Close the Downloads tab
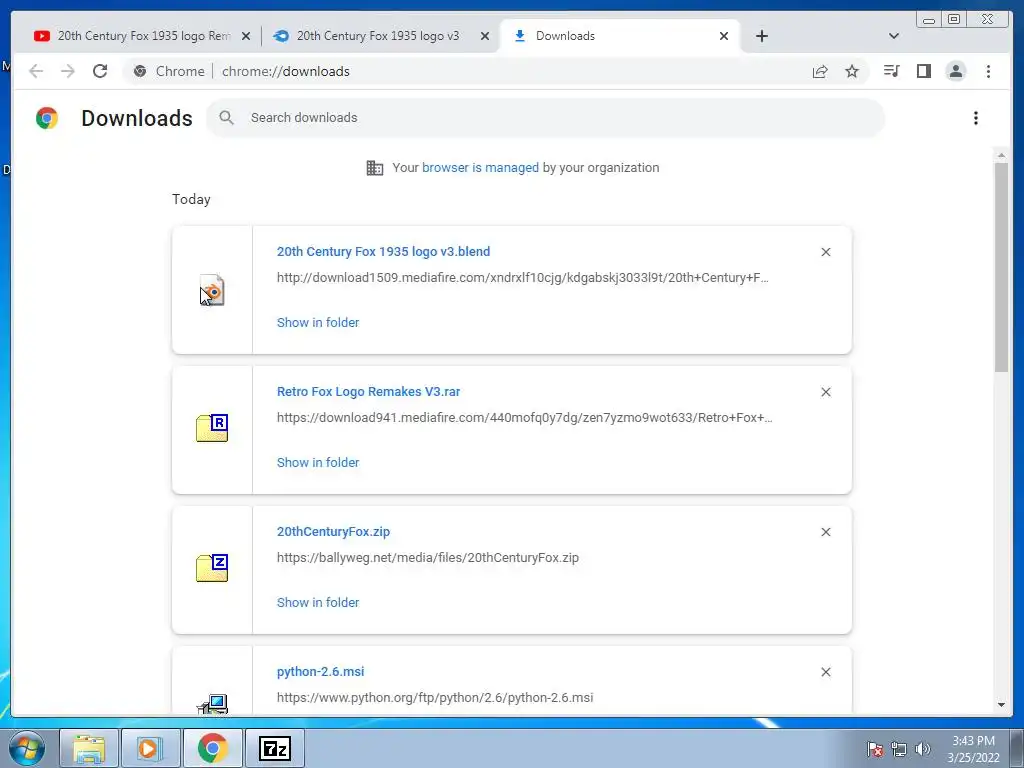 724,36
